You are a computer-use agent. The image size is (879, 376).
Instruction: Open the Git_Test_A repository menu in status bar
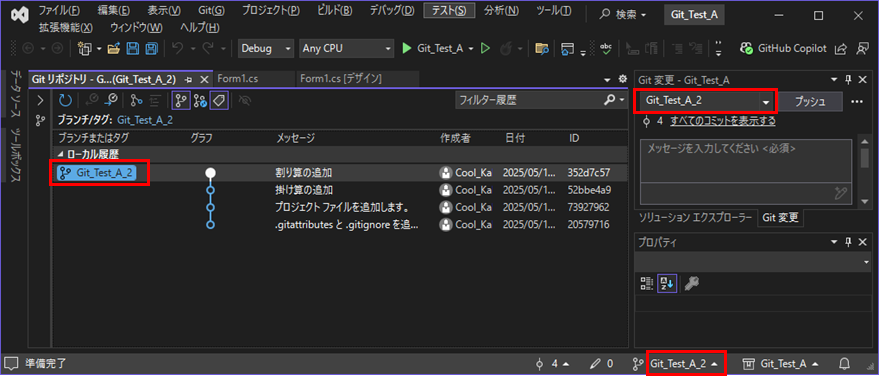tap(781, 364)
